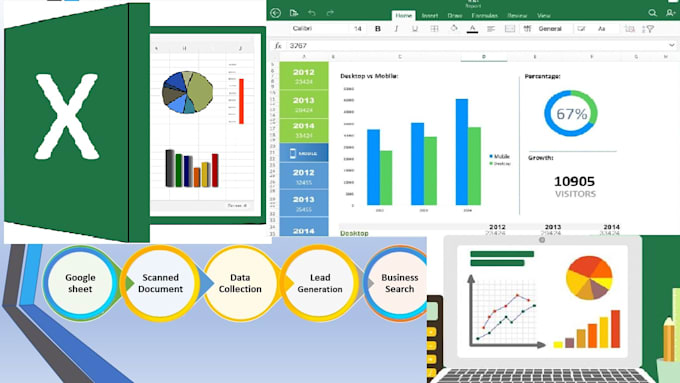Open the file menu icon beside back arrow
Image resolution: width=680 pixels, height=383 pixels.
pyautogui.click(x=294, y=13)
